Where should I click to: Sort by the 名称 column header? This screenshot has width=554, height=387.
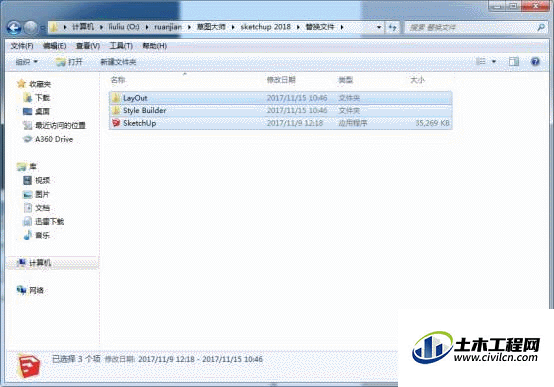coord(118,80)
